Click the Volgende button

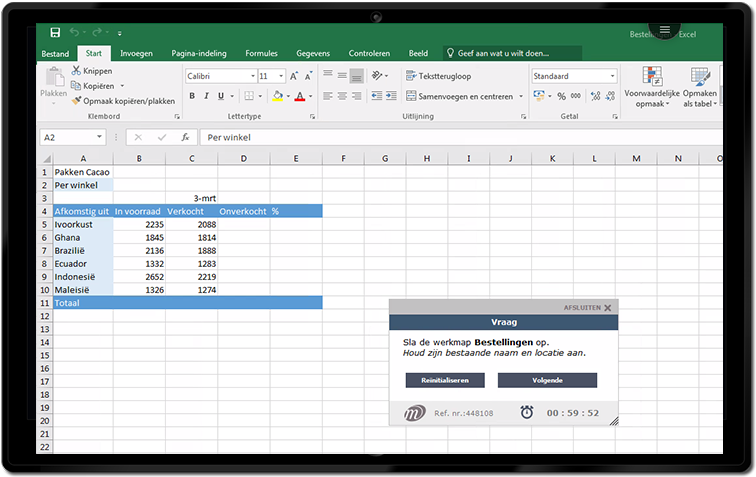[x=547, y=380]
